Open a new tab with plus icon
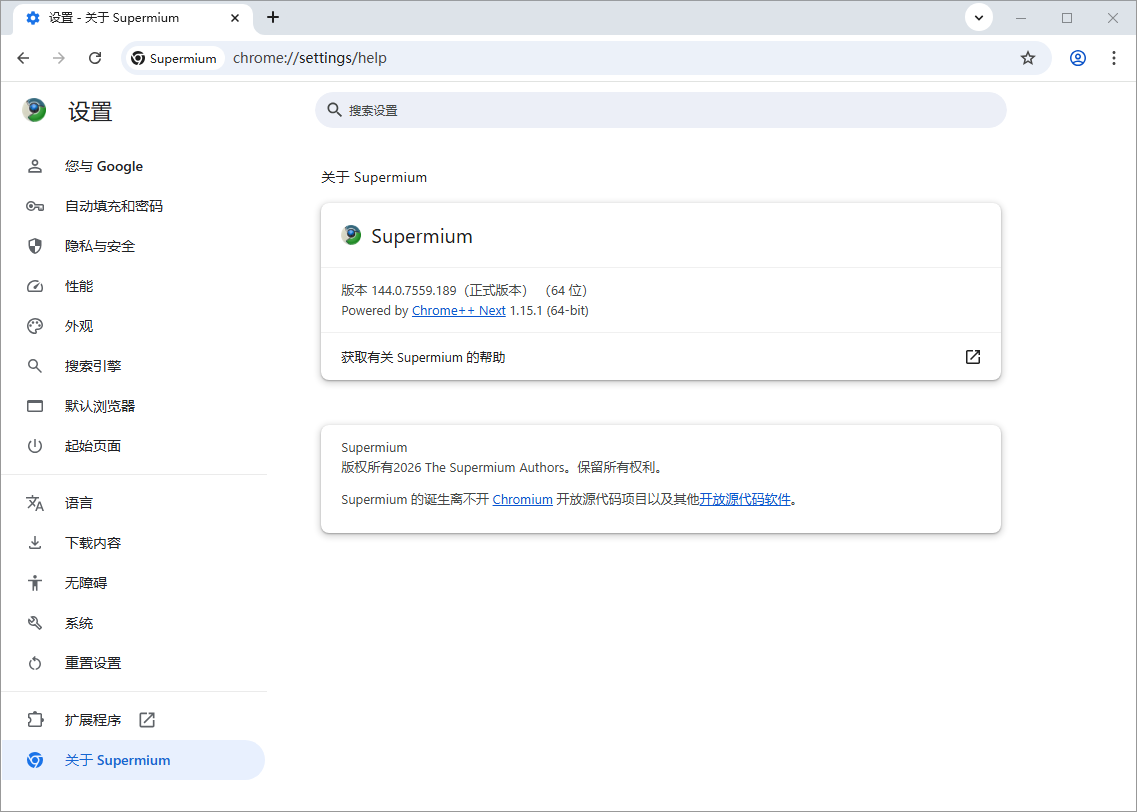 click(273, 17)
